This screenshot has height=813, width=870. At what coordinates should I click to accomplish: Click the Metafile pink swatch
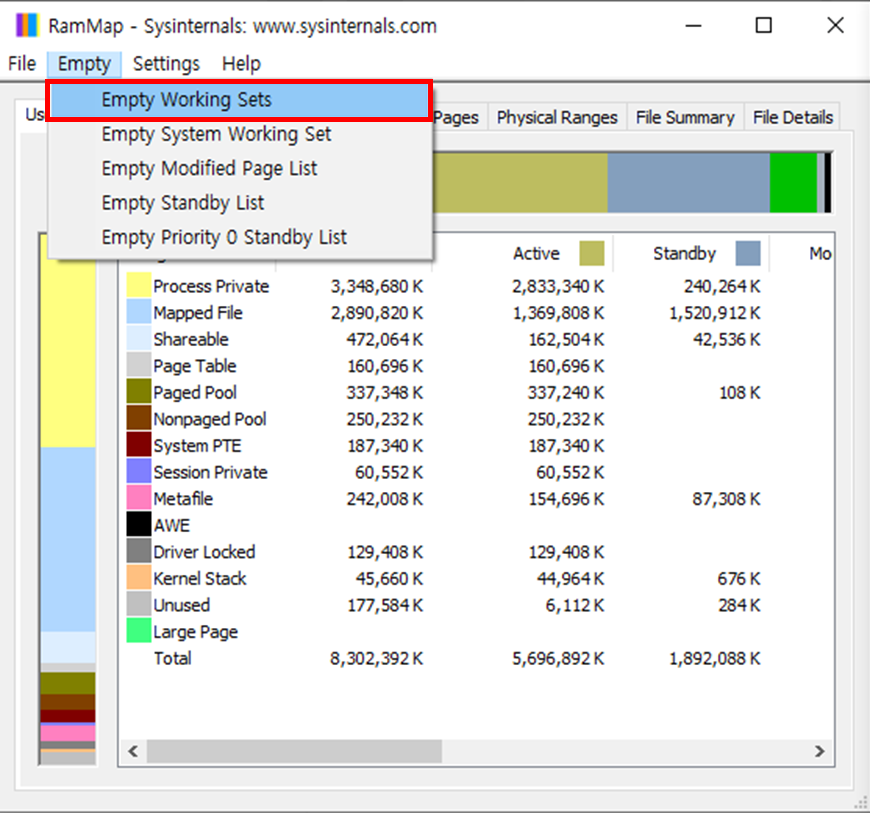pyautogui.click(x=139, y=499)
